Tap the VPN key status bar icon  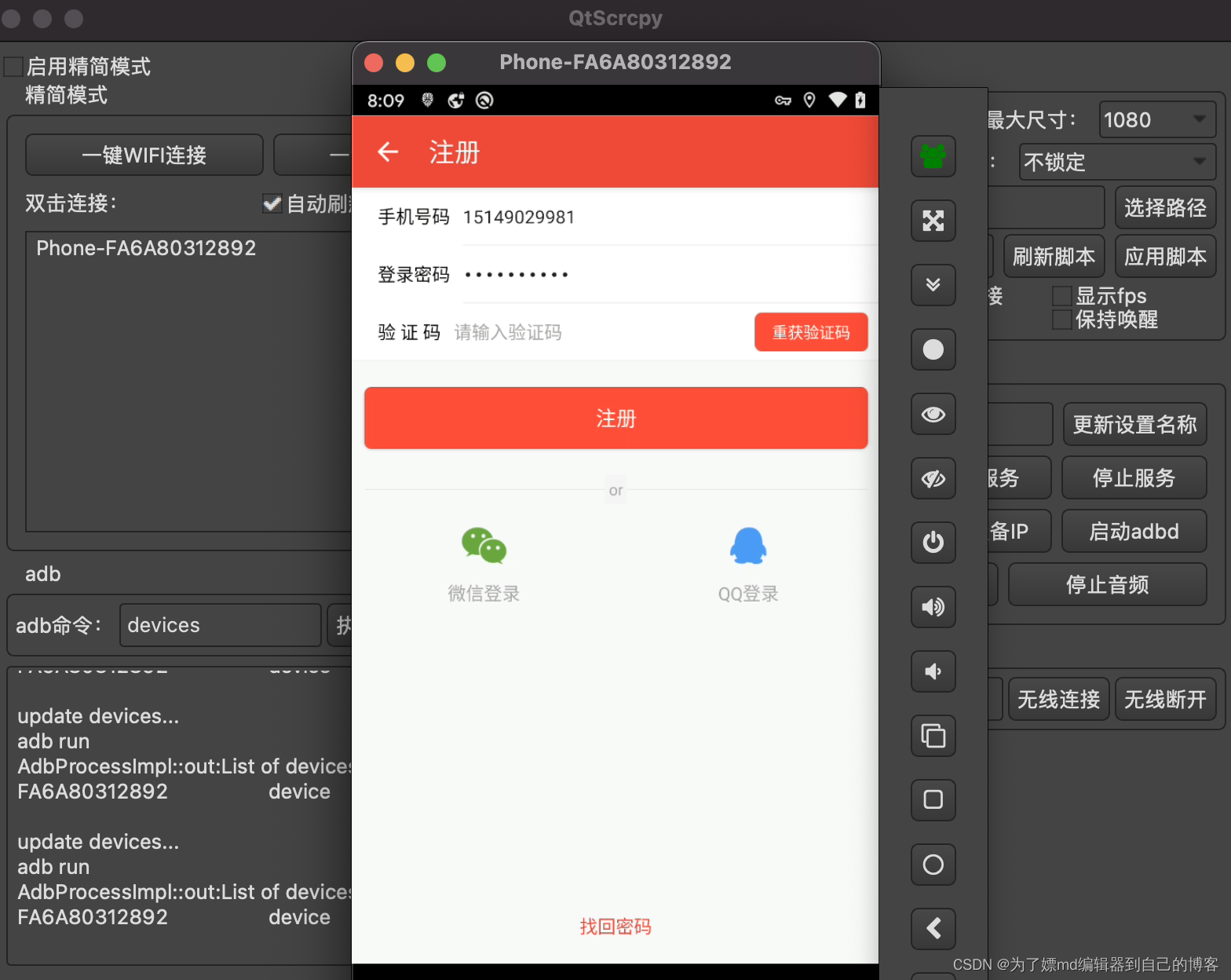pos(783,101)
